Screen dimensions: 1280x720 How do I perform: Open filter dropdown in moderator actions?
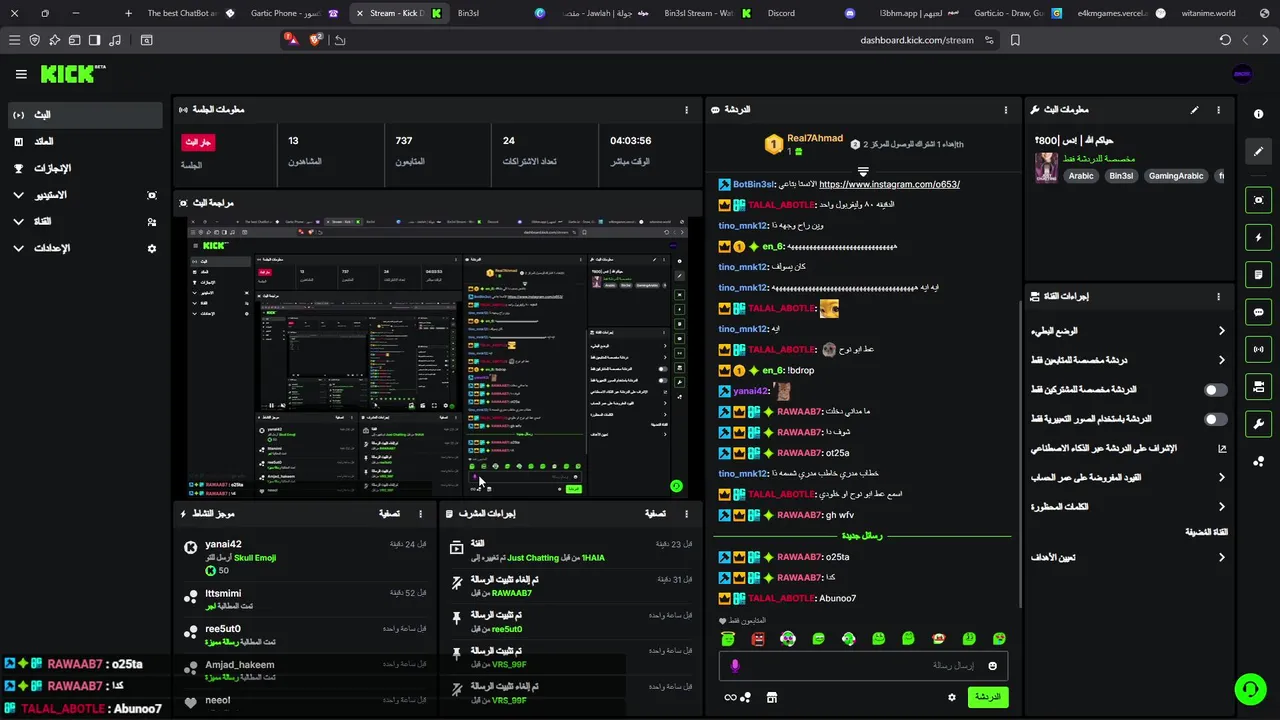[655, 514]
